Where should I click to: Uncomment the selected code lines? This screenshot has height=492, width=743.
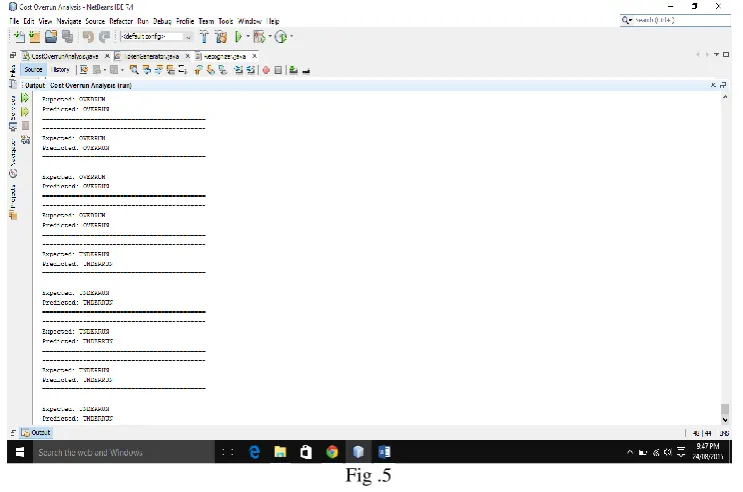click(x=306, y=71)
